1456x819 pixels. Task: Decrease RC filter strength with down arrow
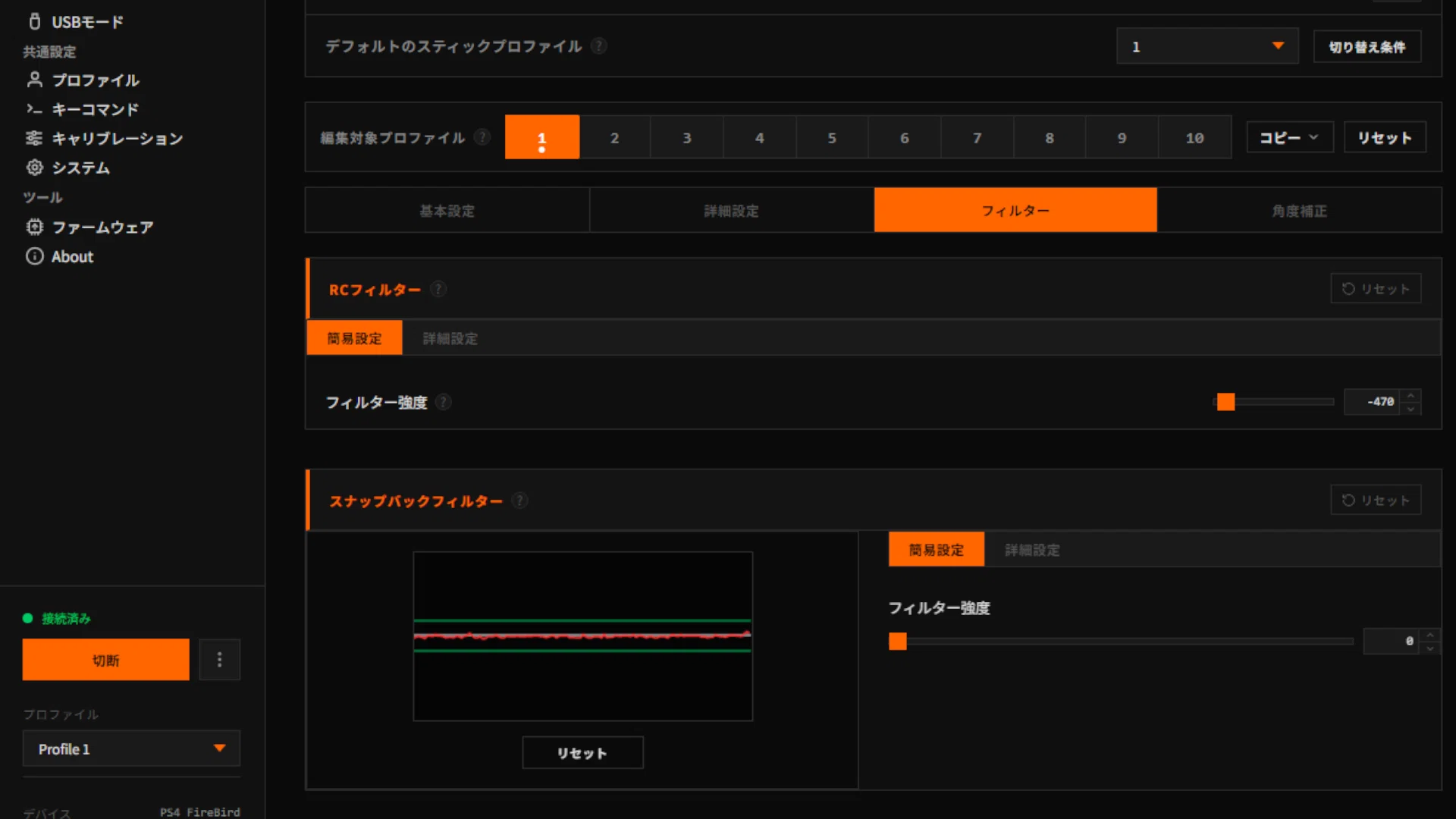[x=1410, y=409]
